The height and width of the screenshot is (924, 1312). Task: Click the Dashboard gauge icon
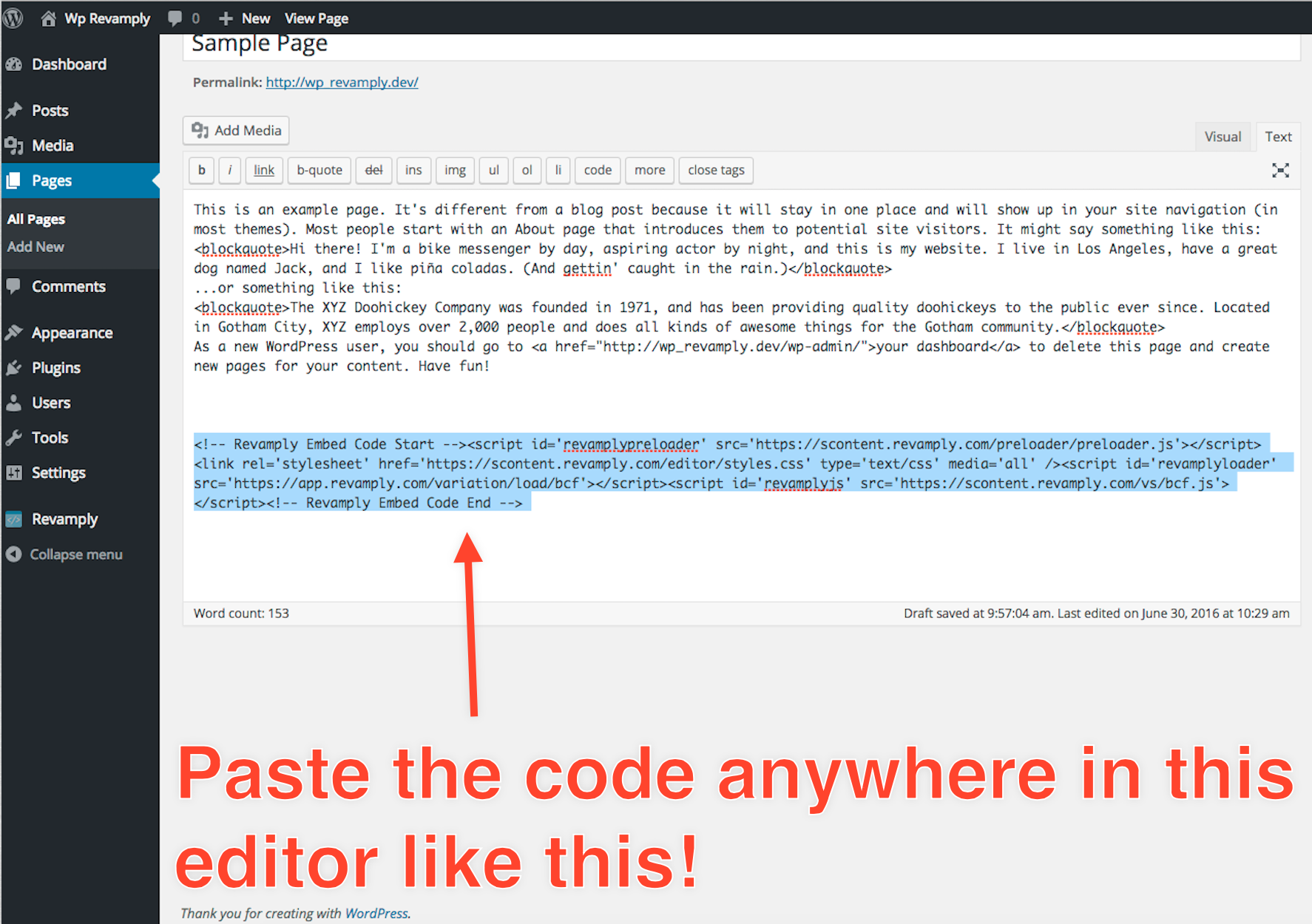coord(14,64)
